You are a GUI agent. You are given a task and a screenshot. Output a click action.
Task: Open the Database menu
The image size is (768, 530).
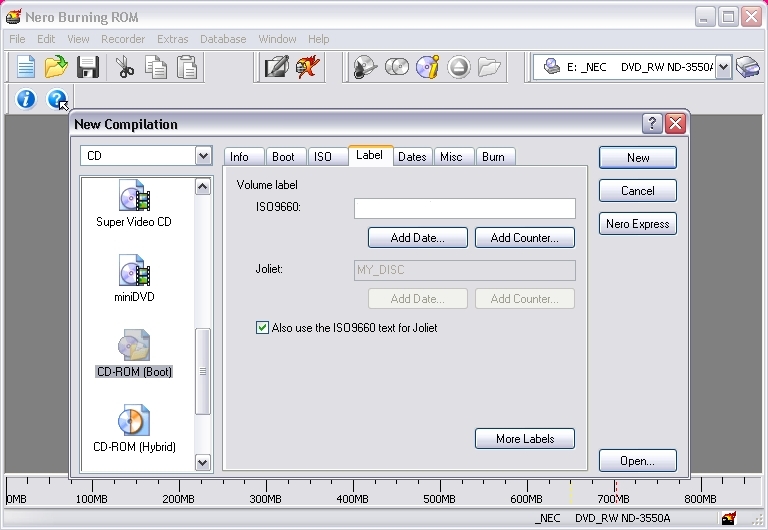click(x=223, y=39)
